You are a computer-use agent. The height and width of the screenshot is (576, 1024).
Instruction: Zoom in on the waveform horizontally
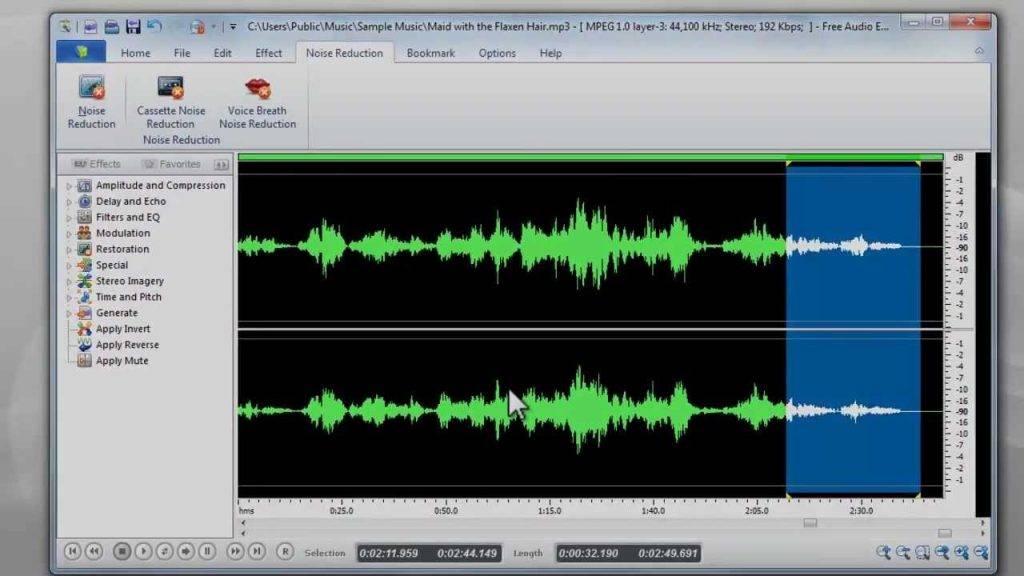[887, 551]
